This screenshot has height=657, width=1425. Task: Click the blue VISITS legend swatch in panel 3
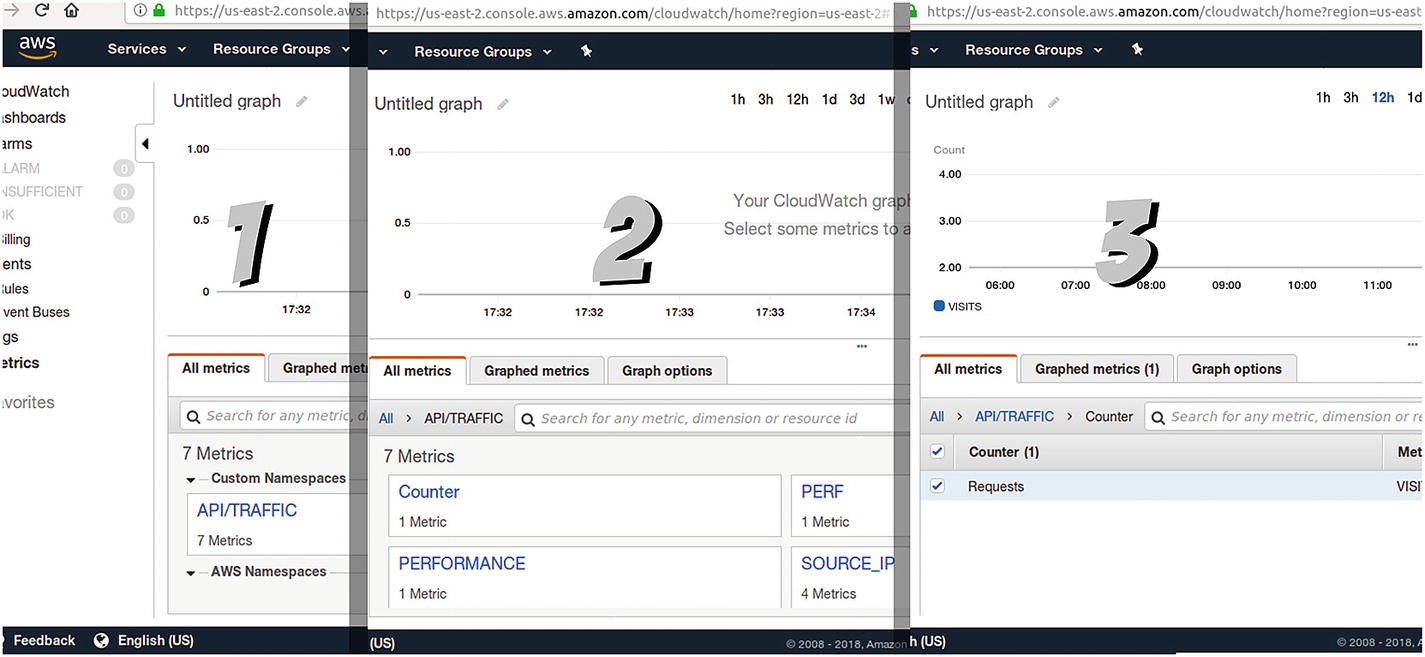tap(939, 306)
